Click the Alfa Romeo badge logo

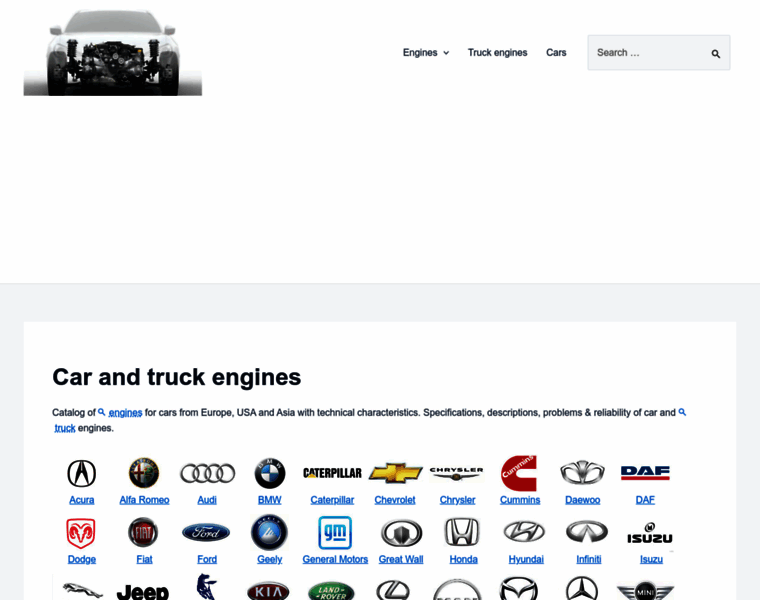point(144,473)
